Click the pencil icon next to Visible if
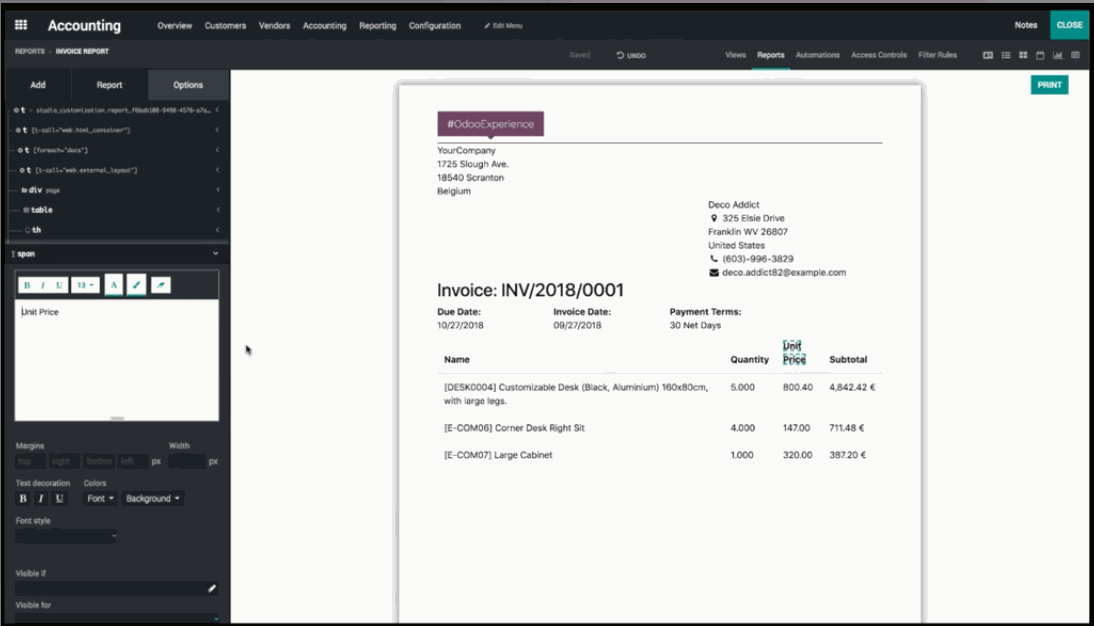Viewport: 1094px width, 626px height. (x=212, y=589)
